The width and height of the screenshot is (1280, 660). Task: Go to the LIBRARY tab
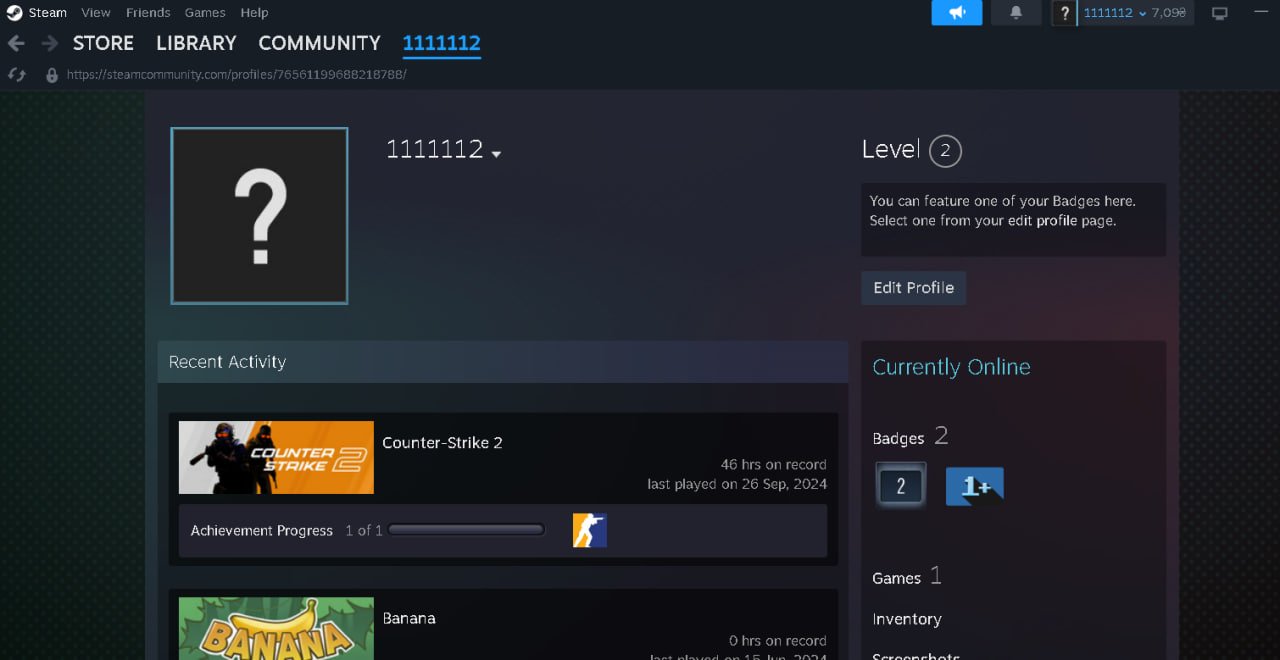pyautogui.click(x=196, y=43)
